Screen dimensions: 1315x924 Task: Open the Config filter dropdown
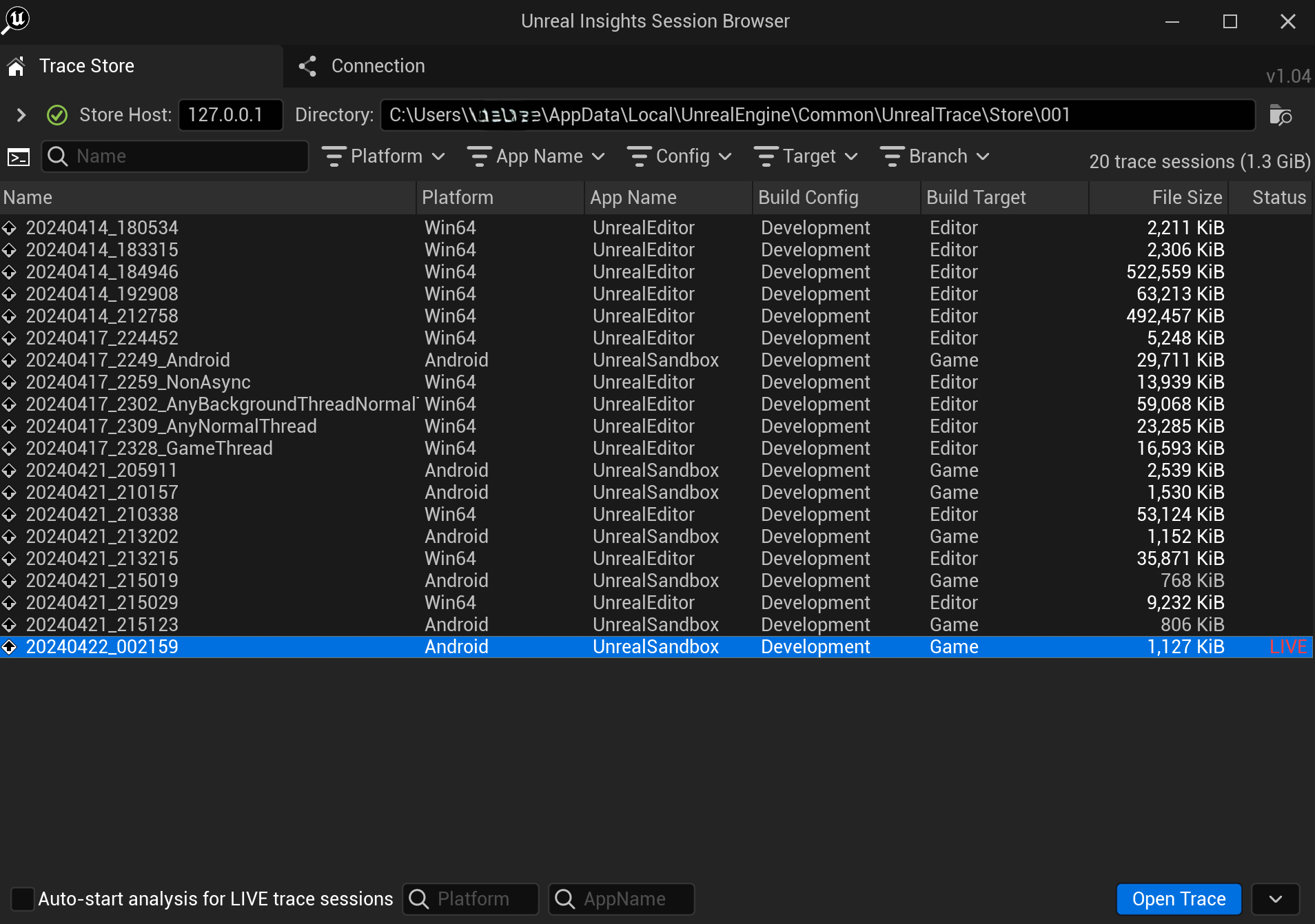pos(680,156)
